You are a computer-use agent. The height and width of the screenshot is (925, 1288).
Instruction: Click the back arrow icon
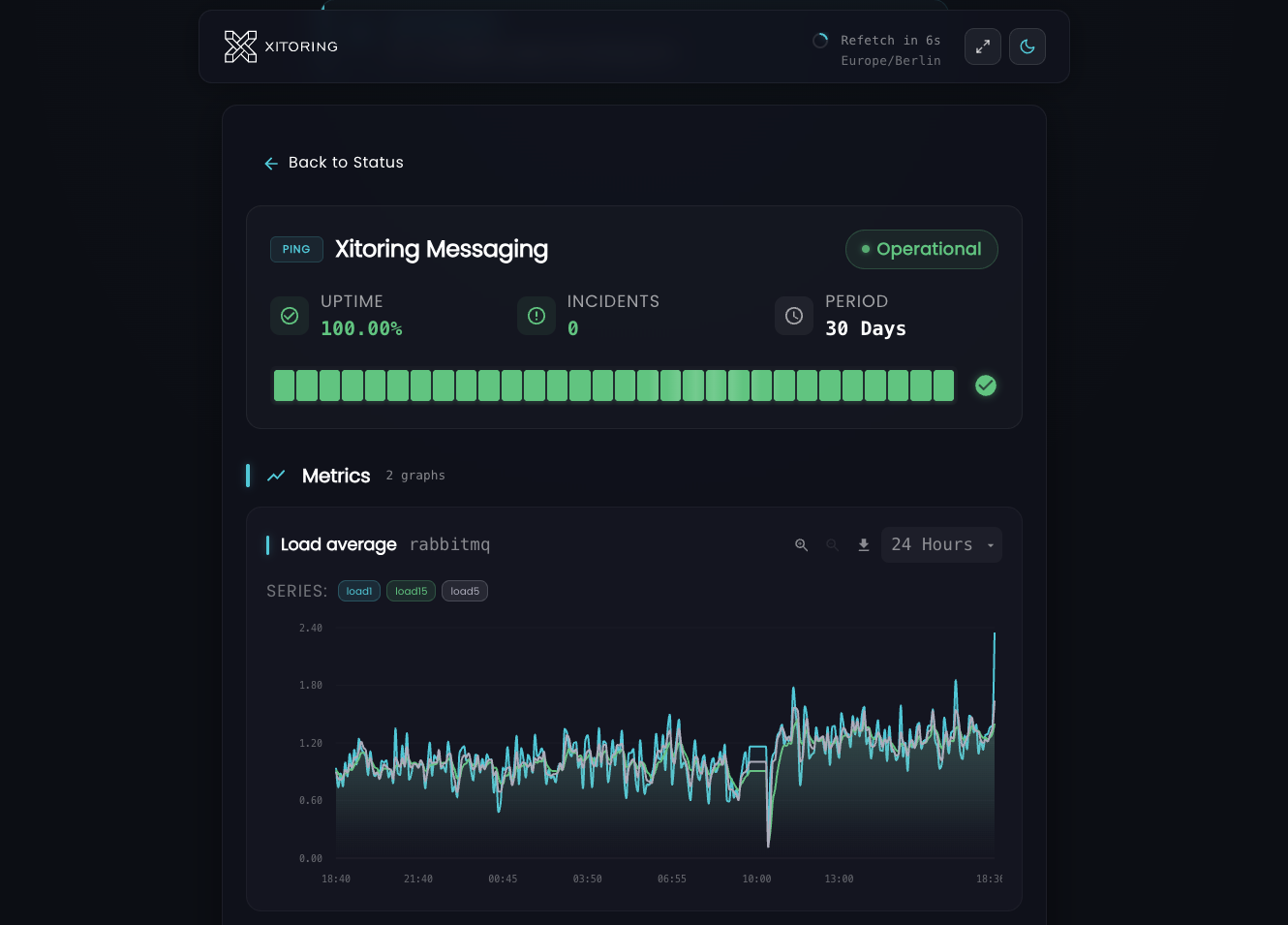click(x=271, y=164)
